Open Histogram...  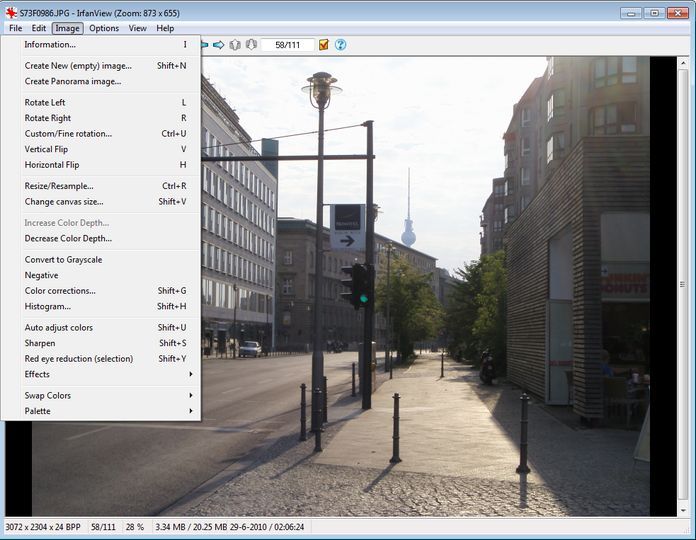point(106,306)
